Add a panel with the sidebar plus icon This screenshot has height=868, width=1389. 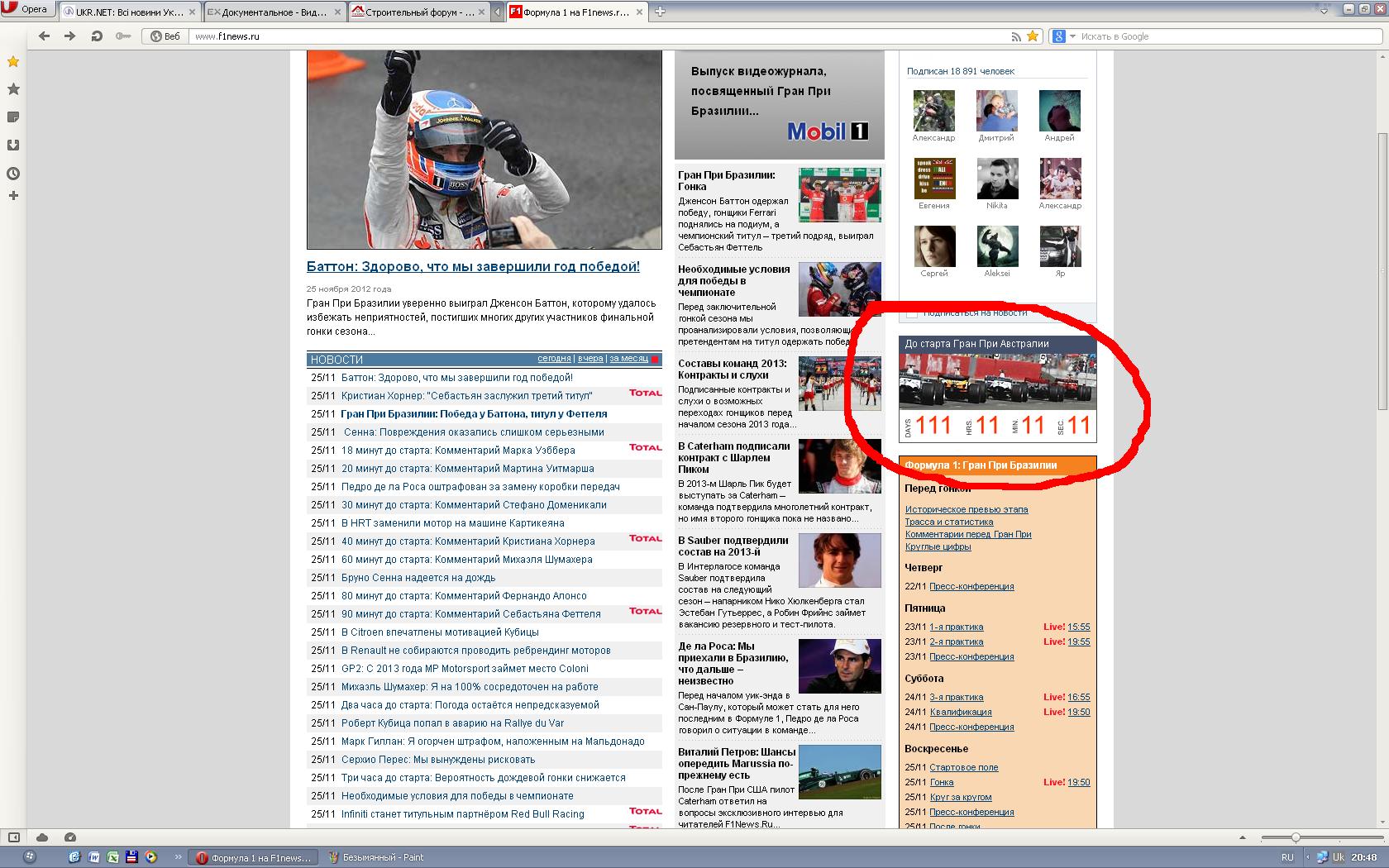13,196
